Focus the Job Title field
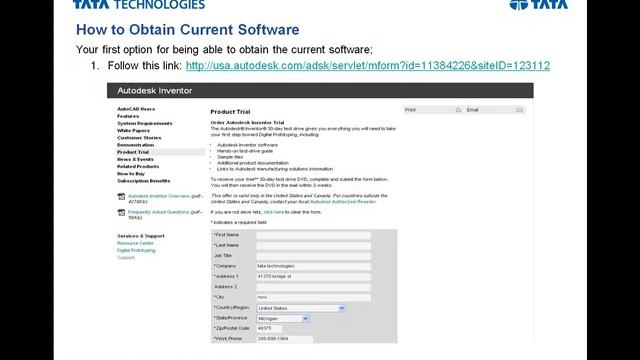The image size is (640, 360). (x=313, y=256)
